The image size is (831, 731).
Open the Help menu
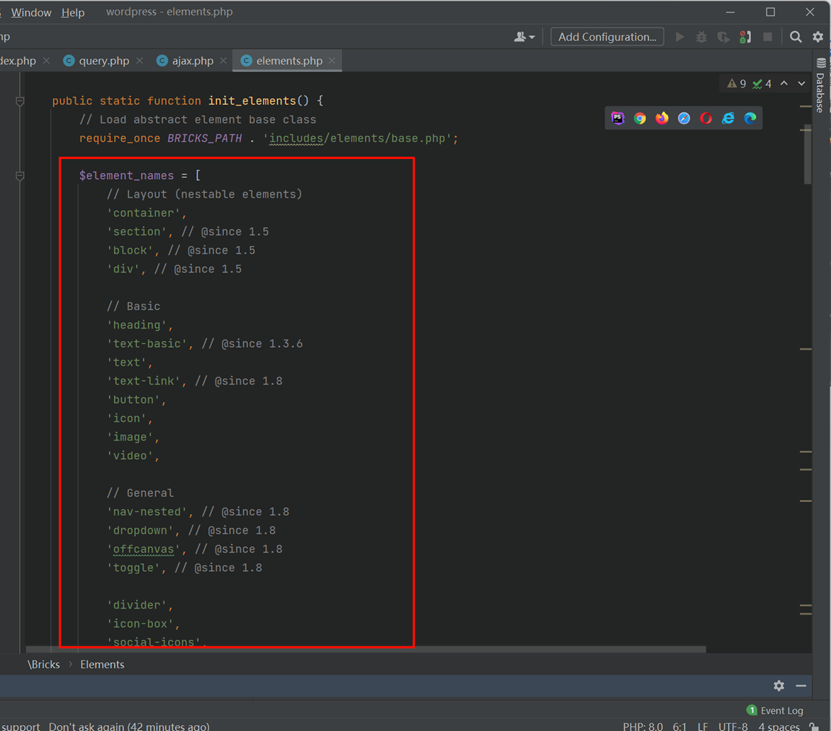[x=73, y=12]
